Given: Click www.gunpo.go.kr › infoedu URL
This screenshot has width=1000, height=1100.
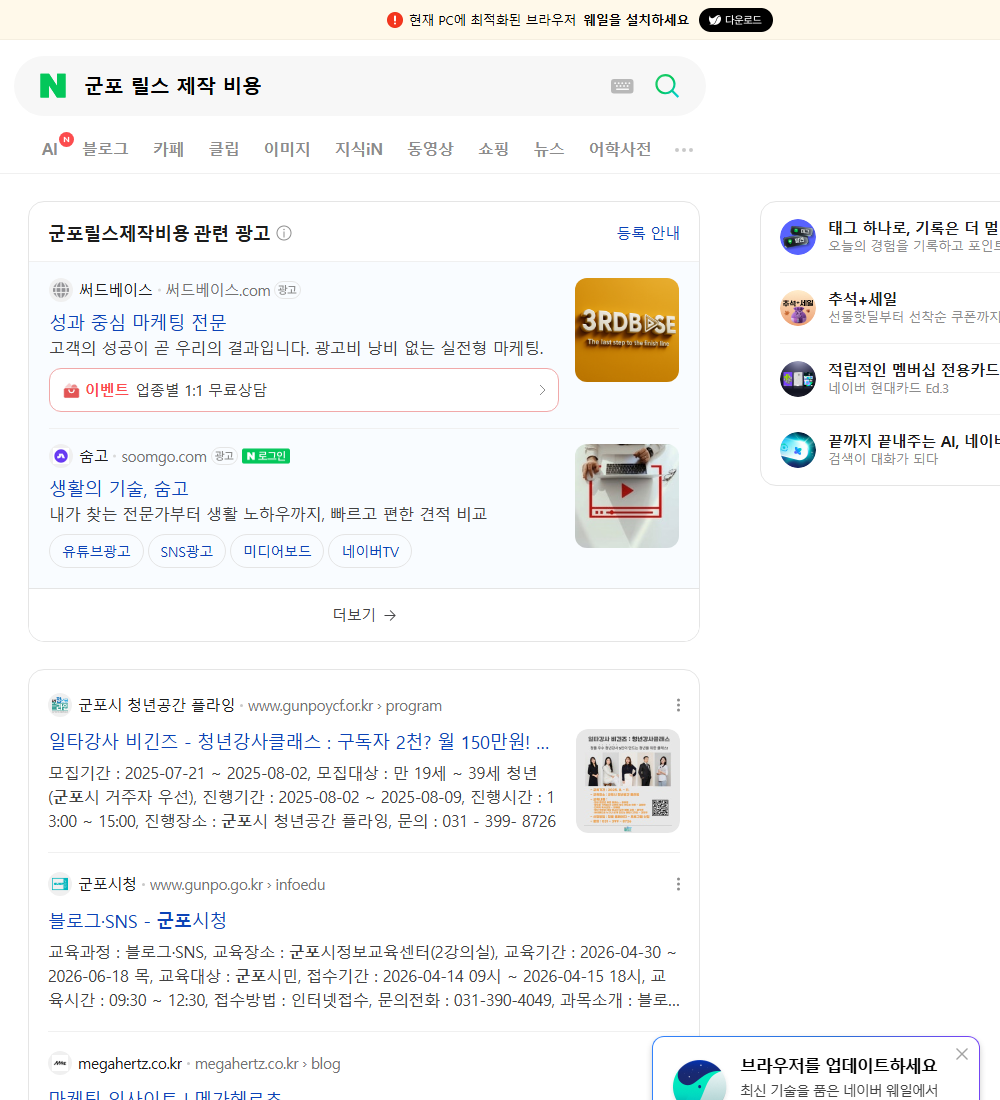Looking at the screenshot, I should [x=237, y=885].
